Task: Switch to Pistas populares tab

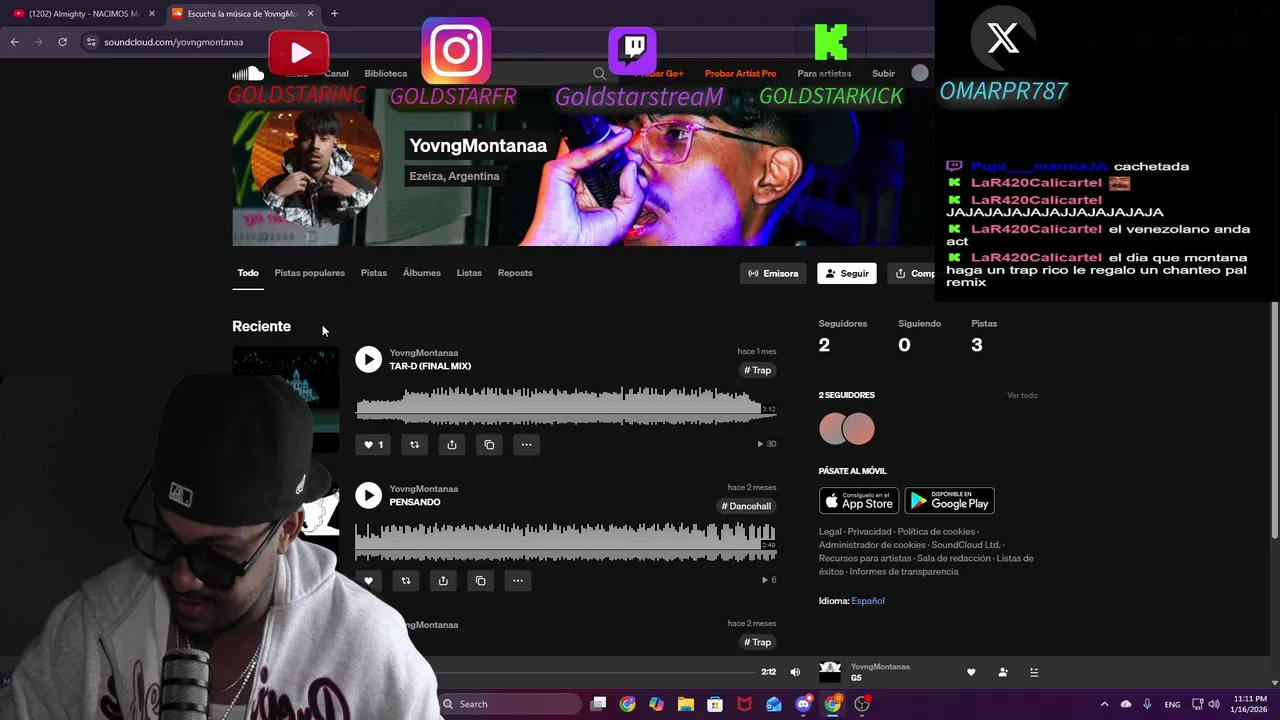Action: 310,273
